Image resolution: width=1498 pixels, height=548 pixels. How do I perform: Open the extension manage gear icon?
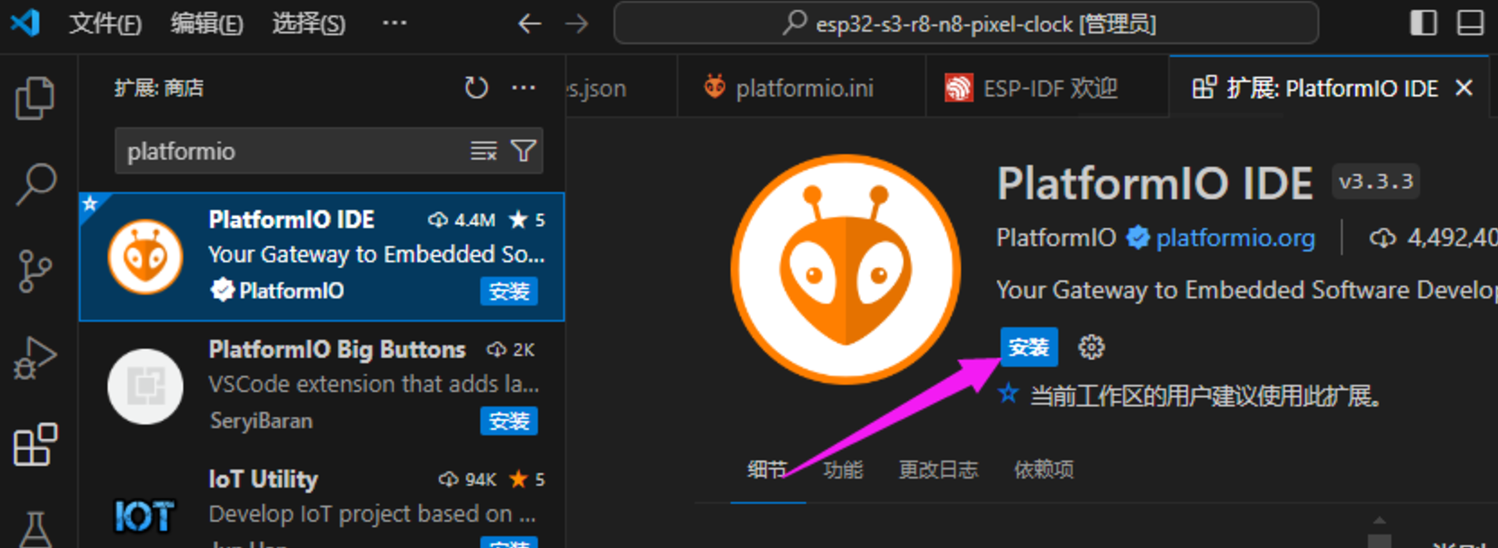[1091, 347]
